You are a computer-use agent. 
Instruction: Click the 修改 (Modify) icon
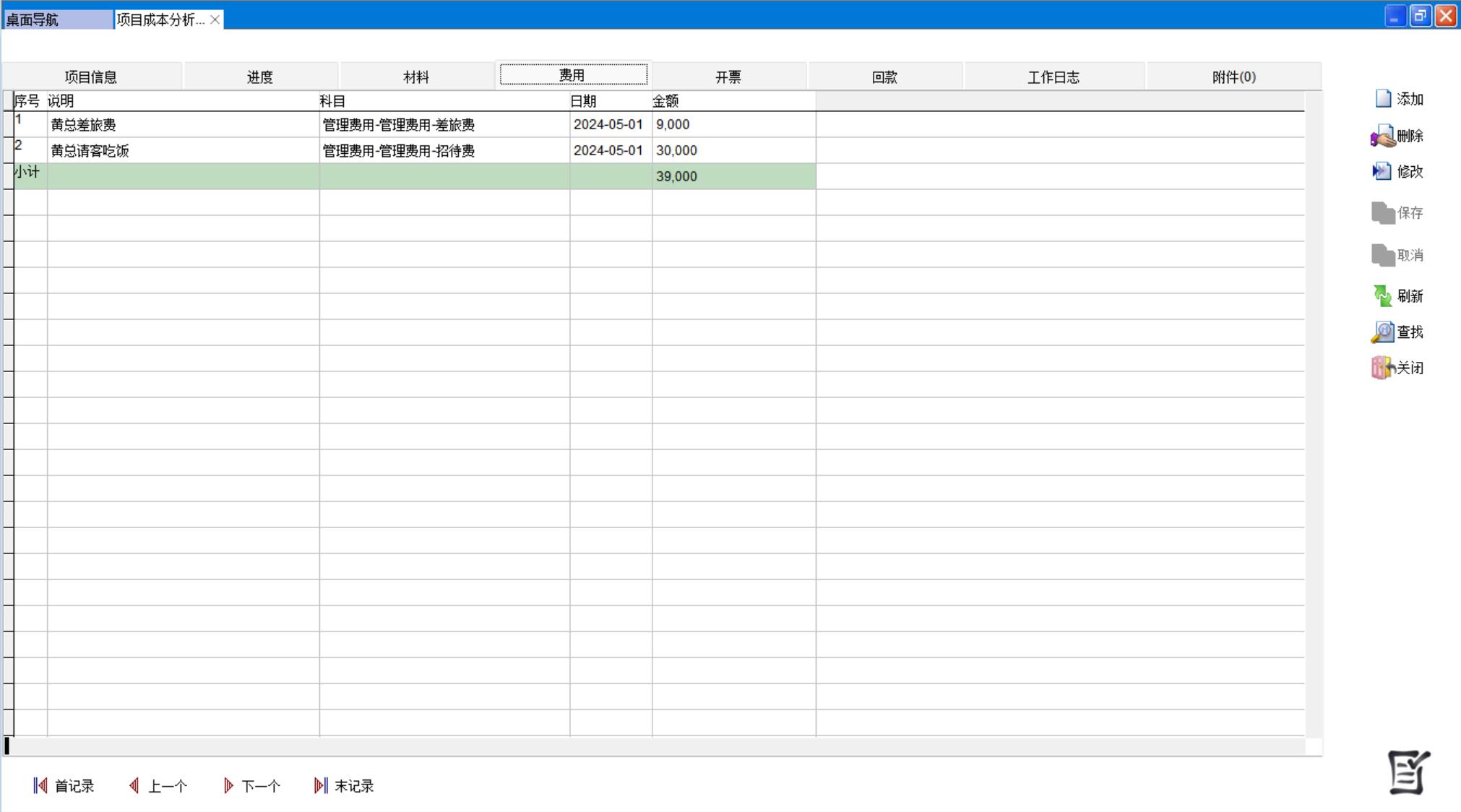click(1382, 171)
